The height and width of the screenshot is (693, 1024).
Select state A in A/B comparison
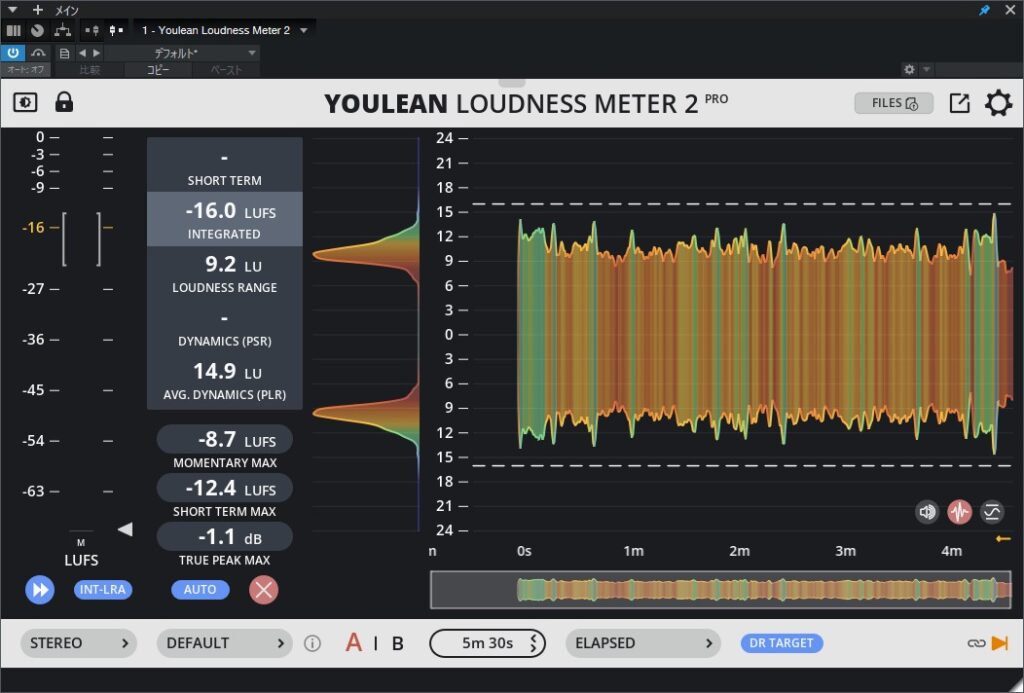[x=353, y=643]
